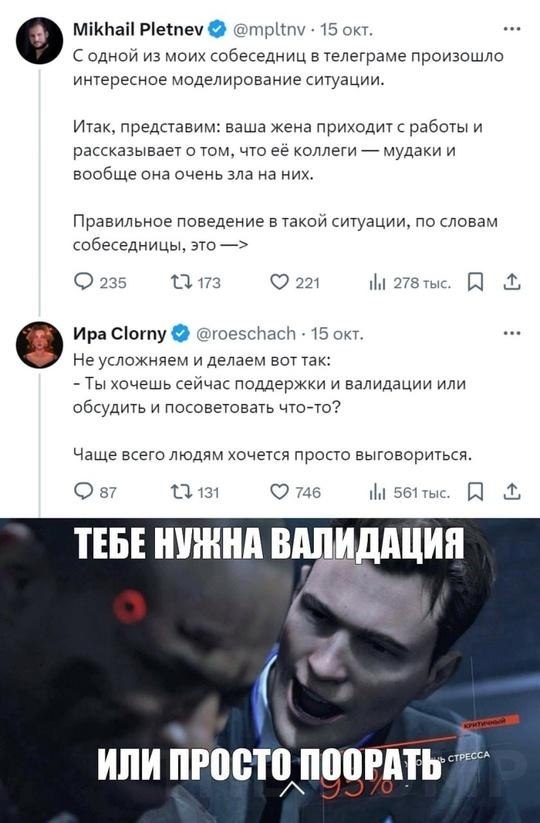Open Ира Clorny's profile avatar

pyautogui.click(x=40, y=344)
